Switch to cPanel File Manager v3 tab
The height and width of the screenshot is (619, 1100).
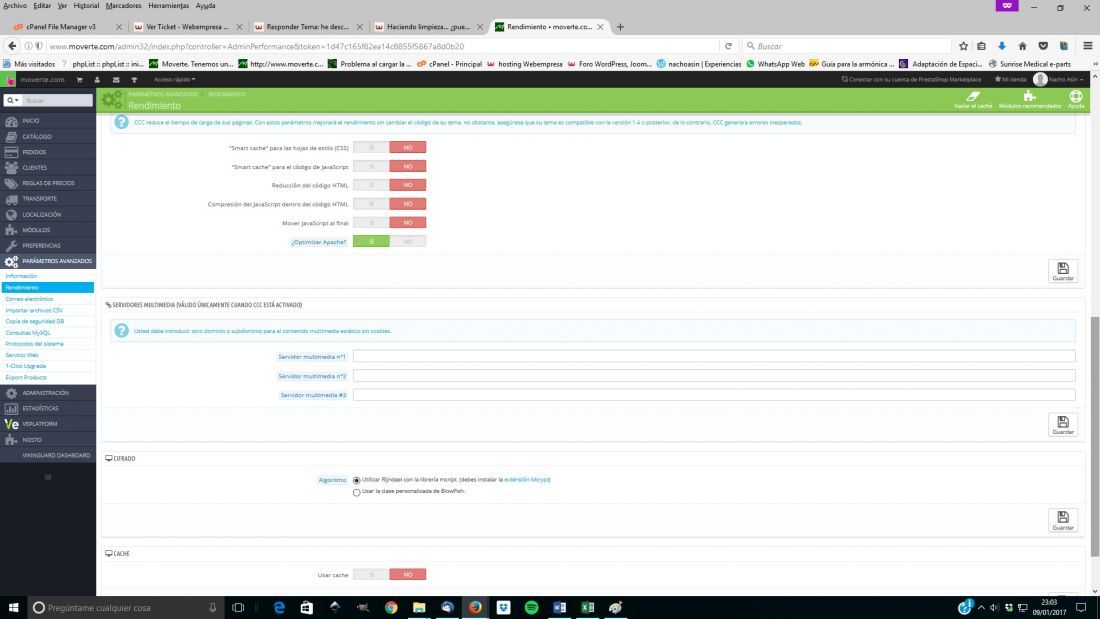tap(67, 27)
